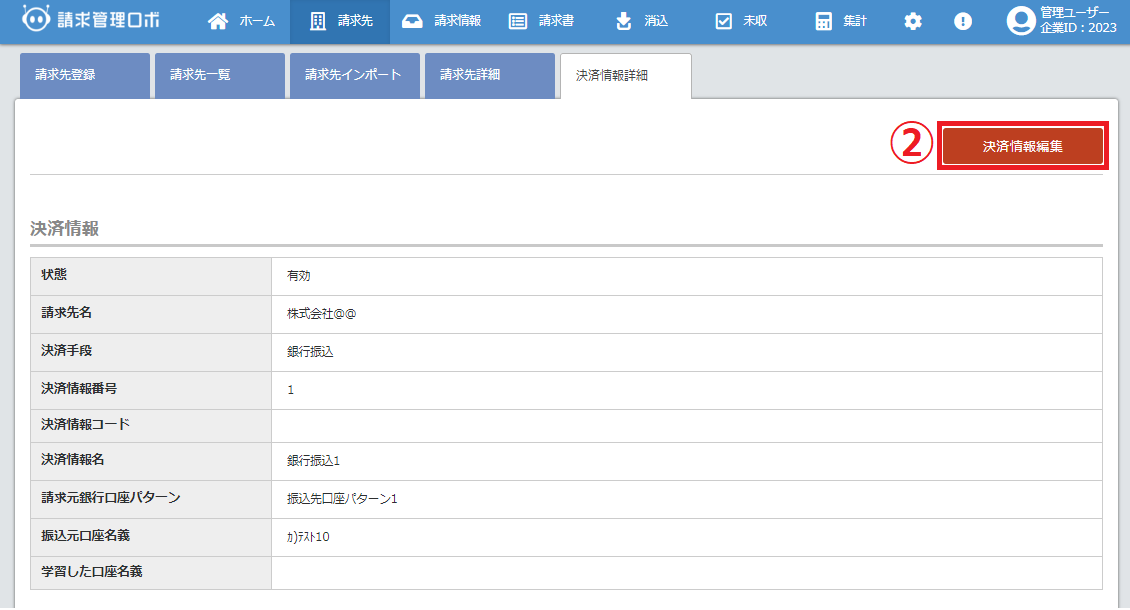Image resolution: width=1130 pixels, height=610 pixels.
Task: Open the 管理ユーザー account avatar
Action: coord(1021,21)
